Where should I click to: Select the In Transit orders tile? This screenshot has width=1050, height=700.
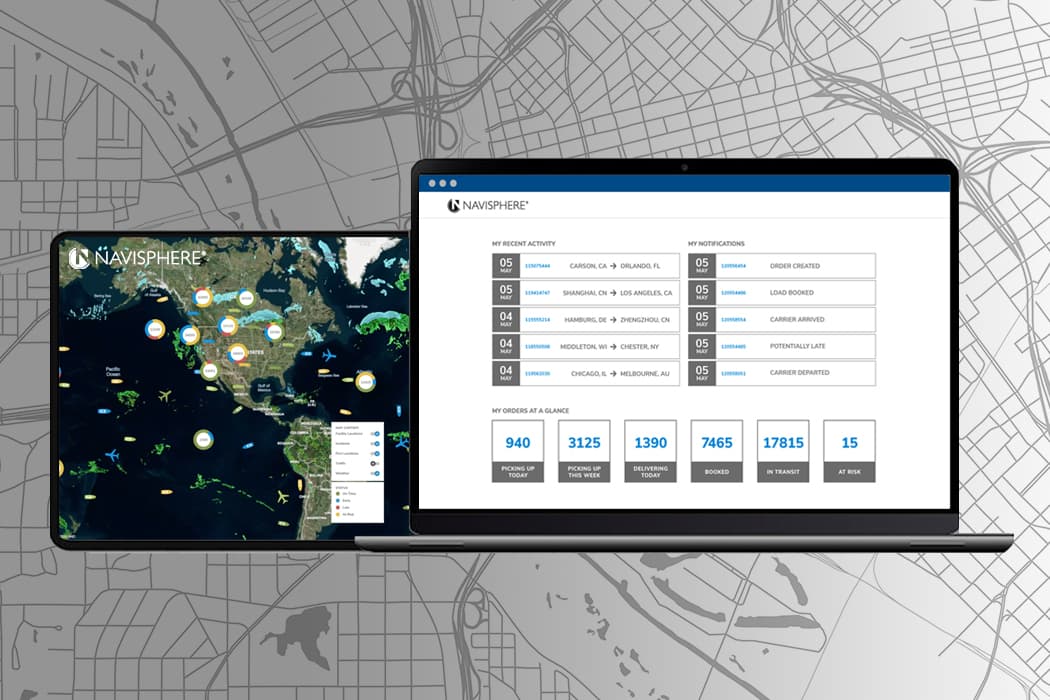point(783,451)
